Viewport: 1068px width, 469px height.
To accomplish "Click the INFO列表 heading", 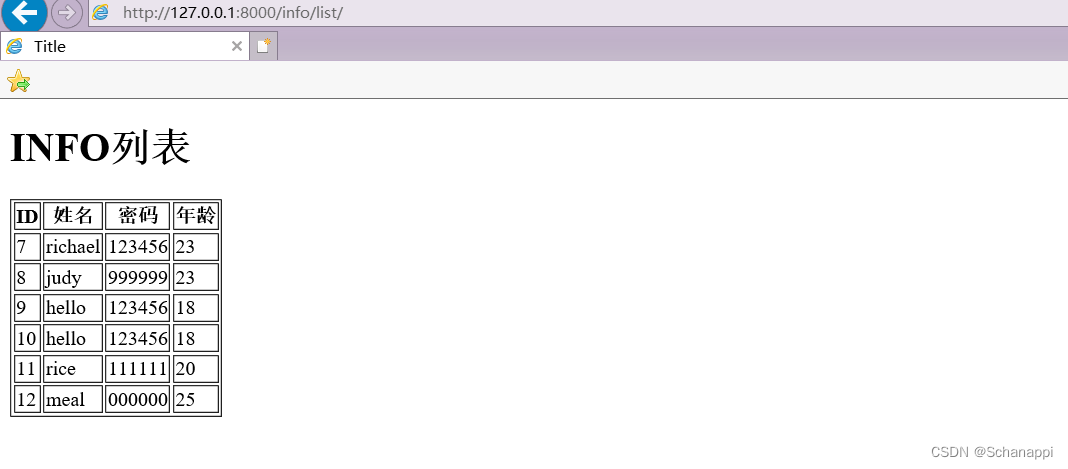I will tap(100, 147).
